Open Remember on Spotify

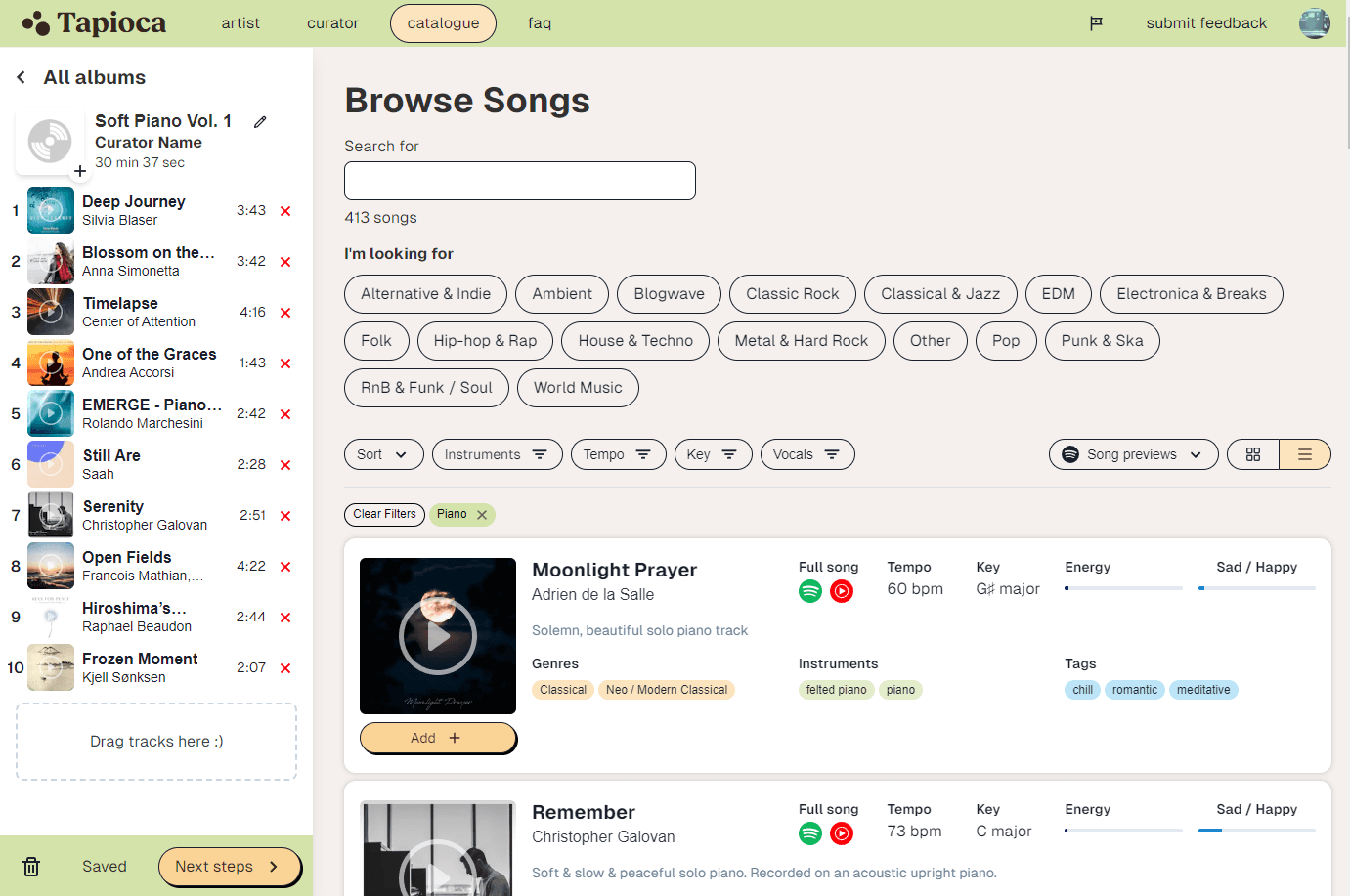tap(810, 833)
